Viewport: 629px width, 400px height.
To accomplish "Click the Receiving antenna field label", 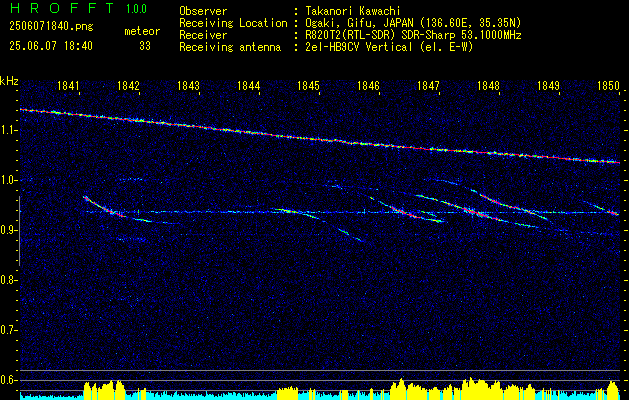I will pos(230,47).
